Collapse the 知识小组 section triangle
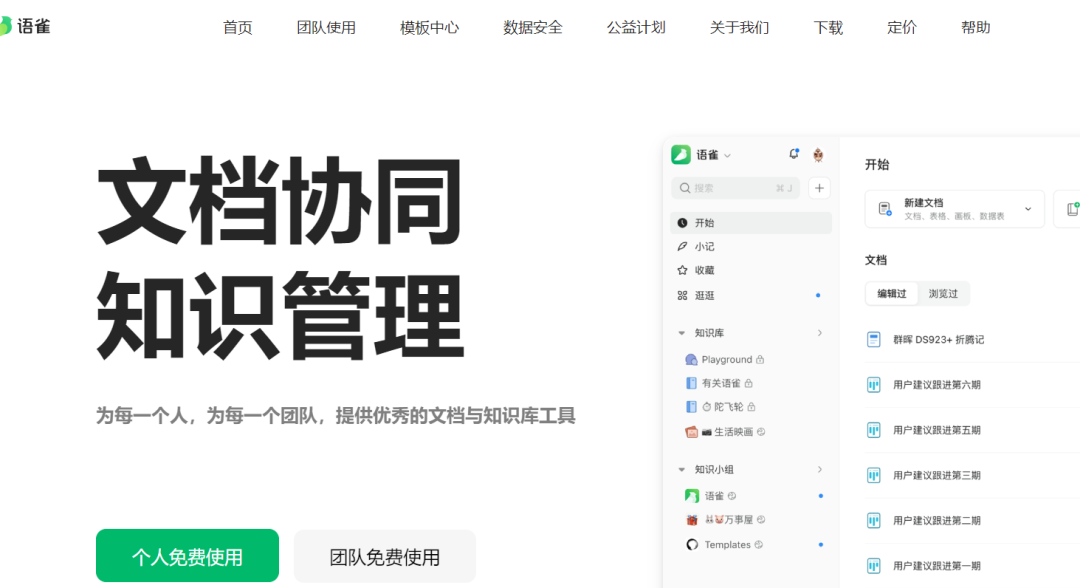The width and height of the screenshot is (1080, 588). pos(681,470)
